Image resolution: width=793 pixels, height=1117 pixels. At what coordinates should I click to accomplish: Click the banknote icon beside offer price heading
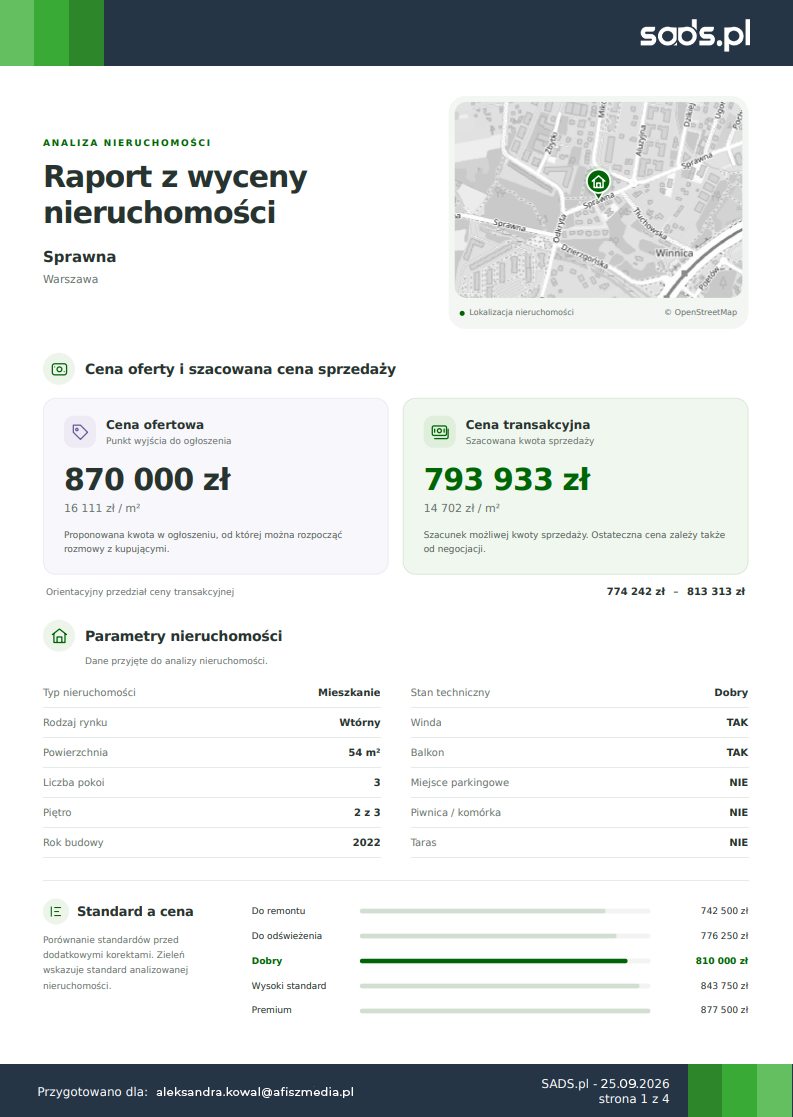[x=59, y=369]
